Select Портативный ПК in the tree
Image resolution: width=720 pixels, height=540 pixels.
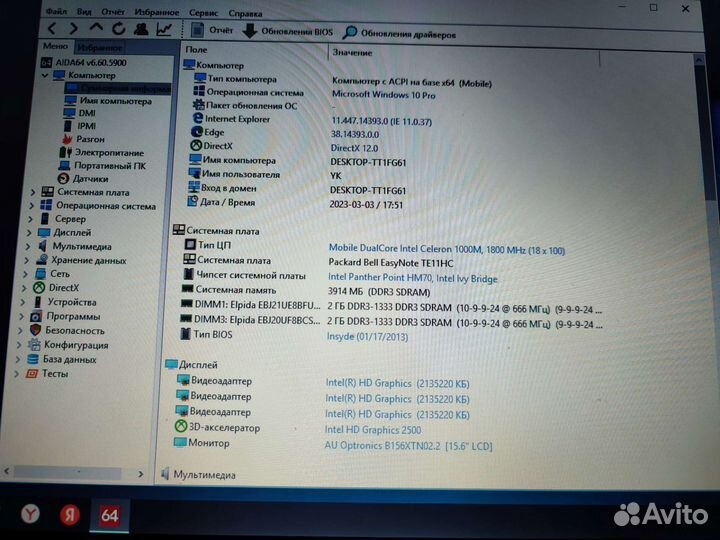(110, 165)
